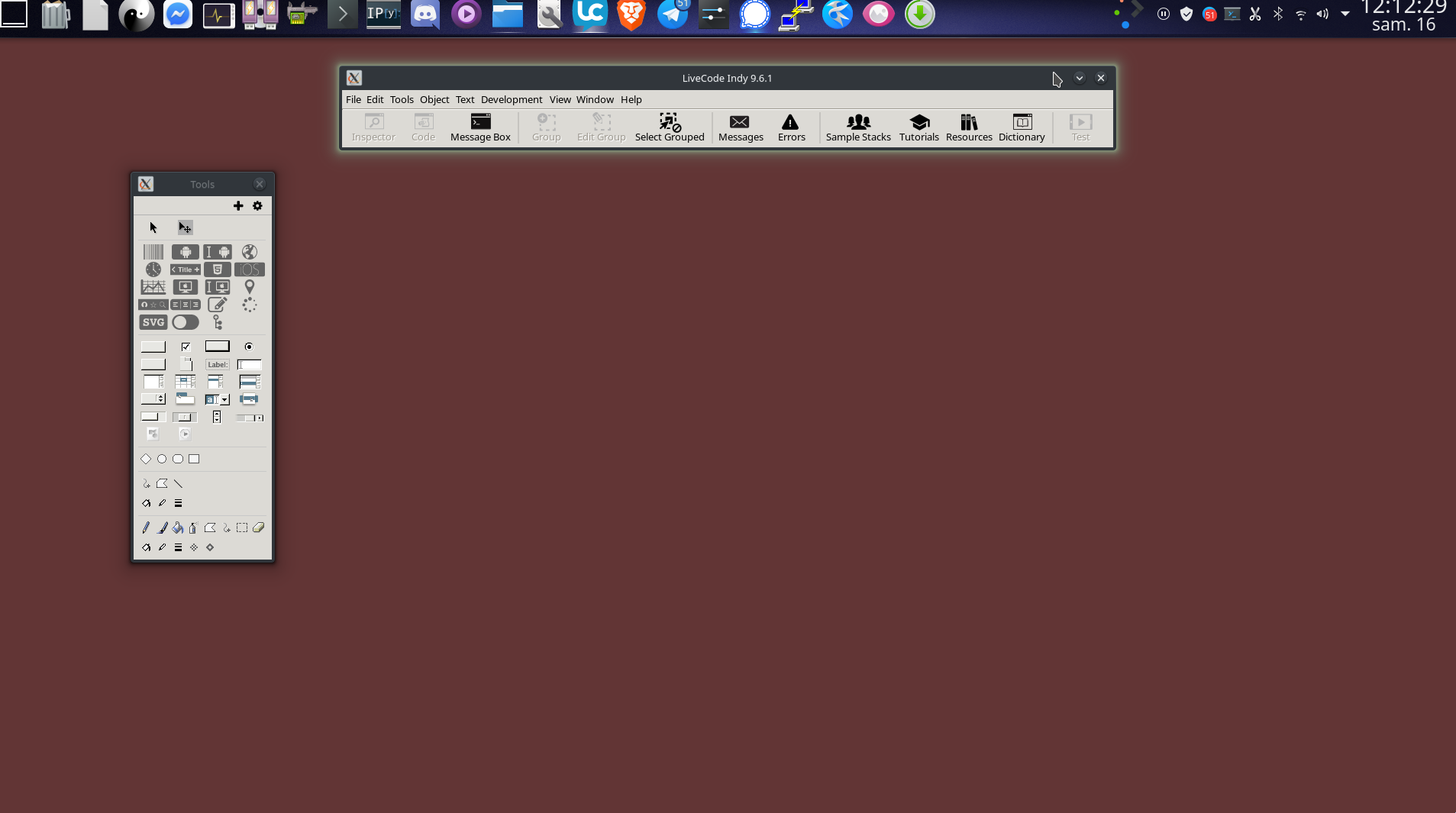Select the Label field control
The image size is (1456, 813).
coord(218,365)
